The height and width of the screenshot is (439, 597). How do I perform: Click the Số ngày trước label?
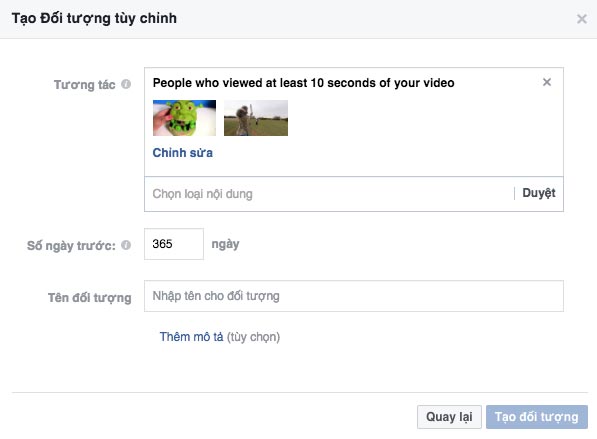[71, 246]
